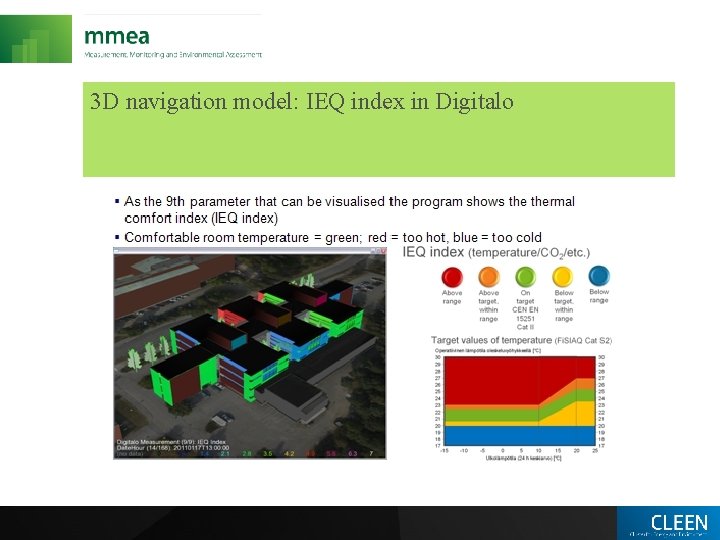Click the yellow Below target indicator
Screen dimensions: 720x540
[562, 277]
